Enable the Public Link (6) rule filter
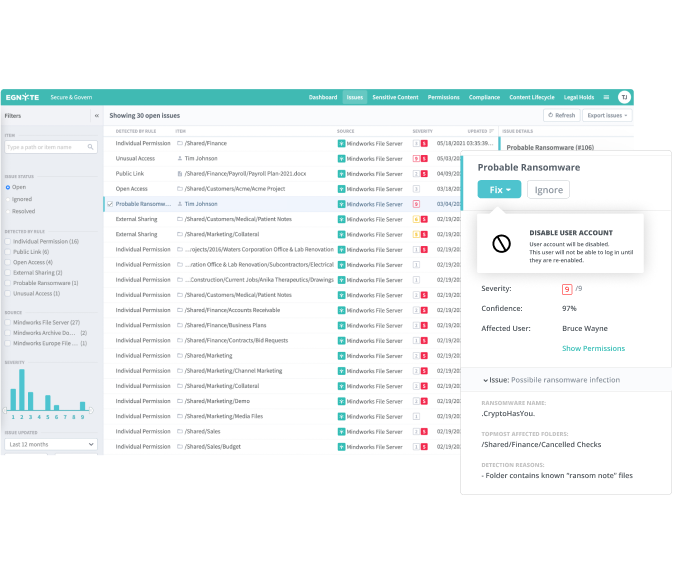This screenshot has width=699, height=583. [9, 252]
